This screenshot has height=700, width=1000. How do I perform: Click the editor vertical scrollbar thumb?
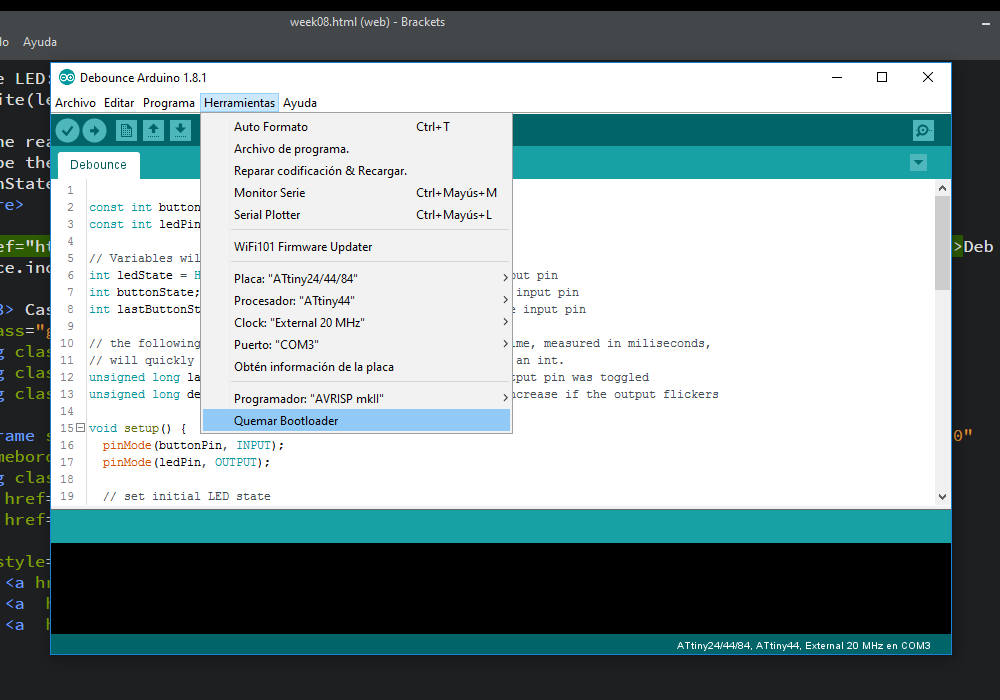click(x=942, y=243)
